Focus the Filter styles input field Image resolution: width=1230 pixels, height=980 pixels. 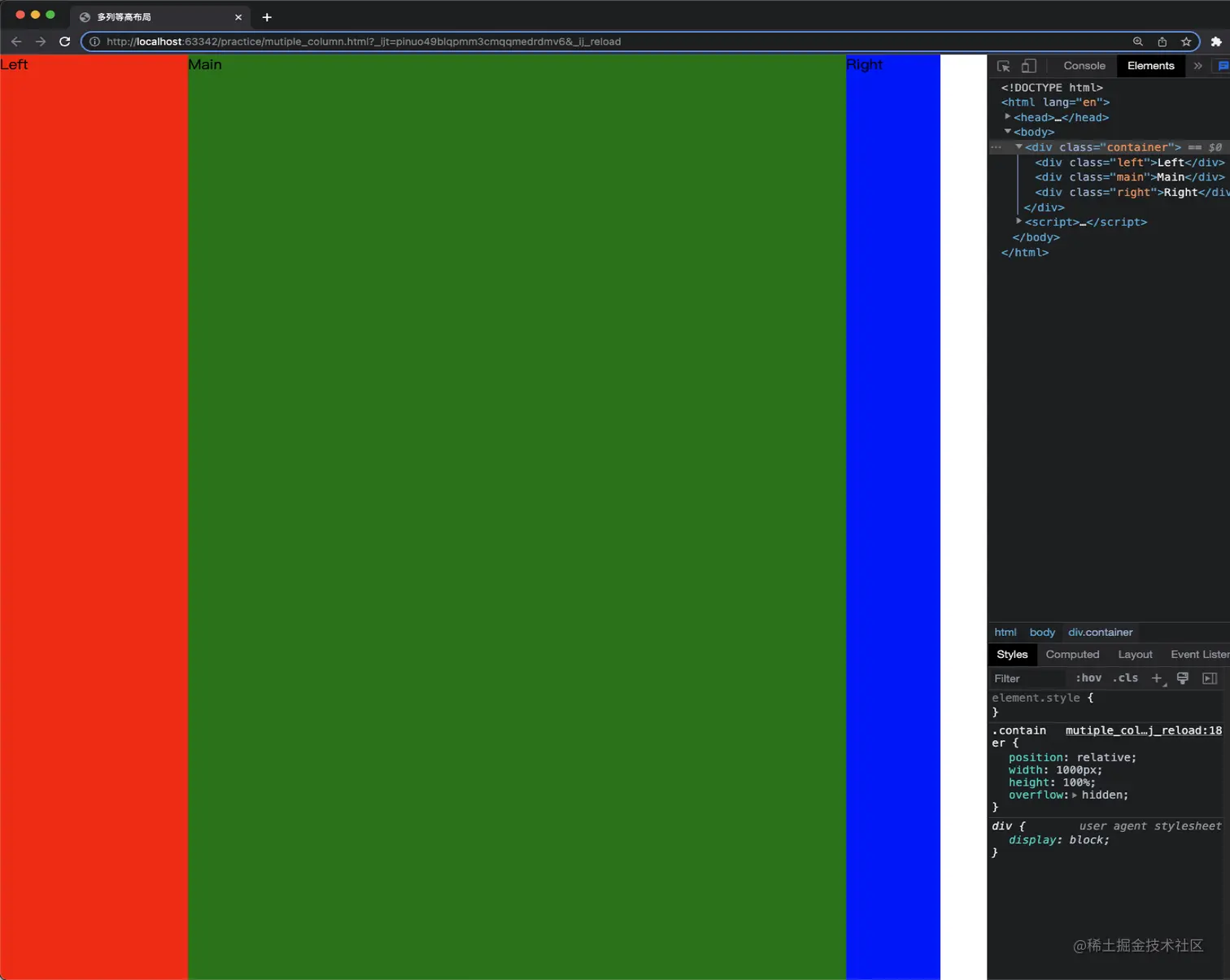(x=1028, y=678)
